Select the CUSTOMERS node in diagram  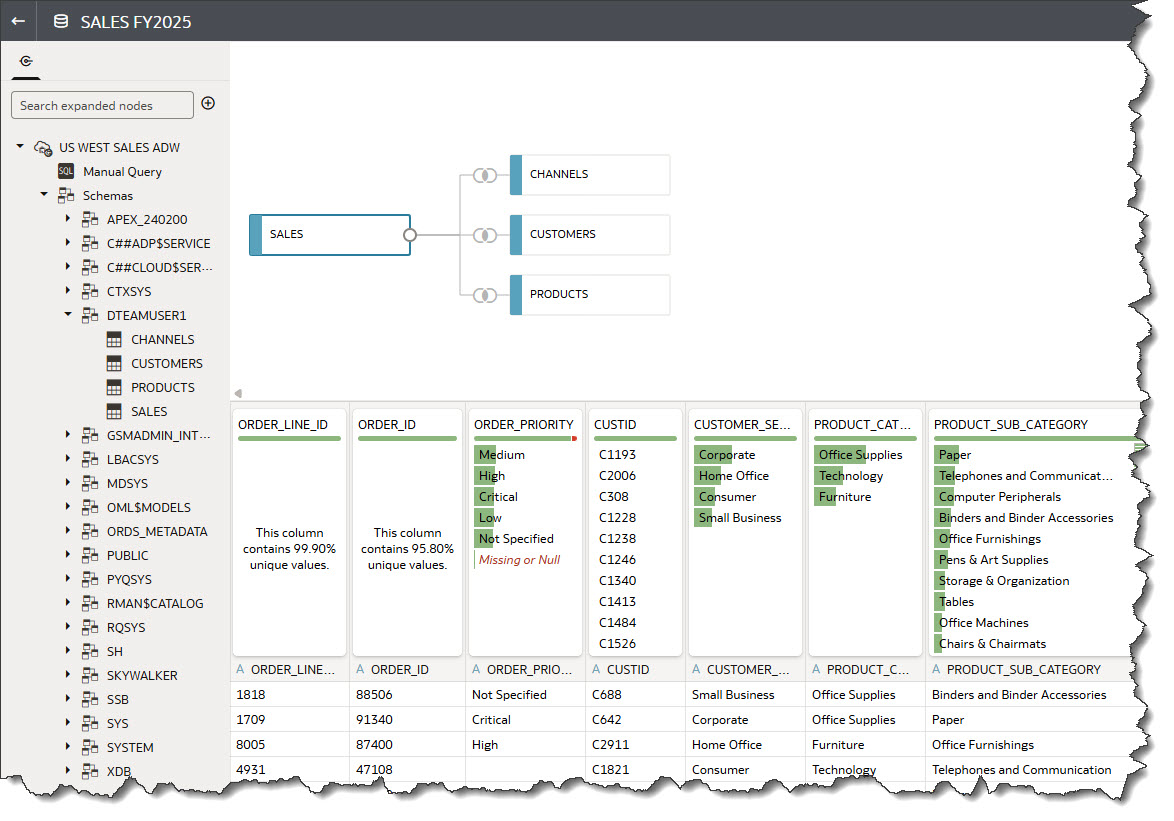[x=590, y=235]
